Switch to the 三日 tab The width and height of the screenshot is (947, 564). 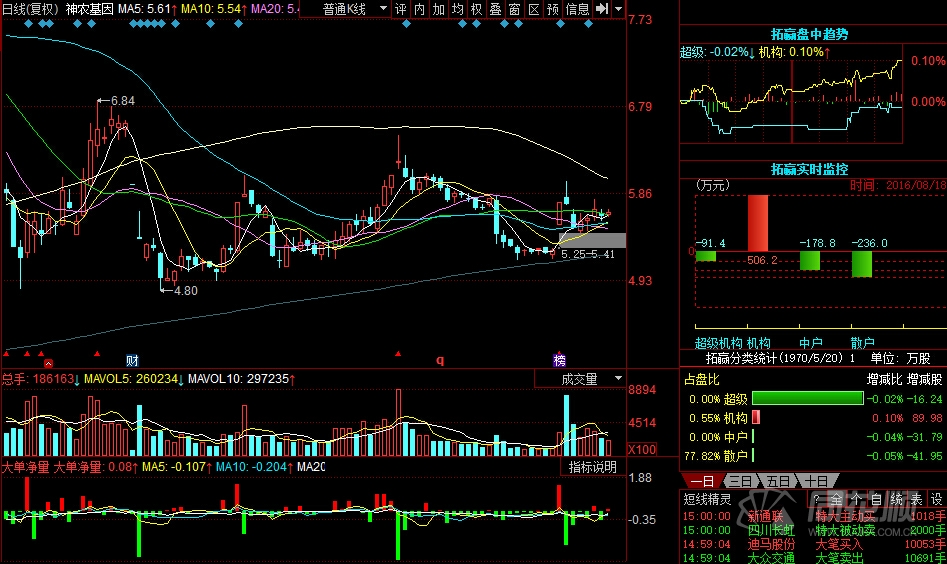pyautogui.click(x=739, y=481)
